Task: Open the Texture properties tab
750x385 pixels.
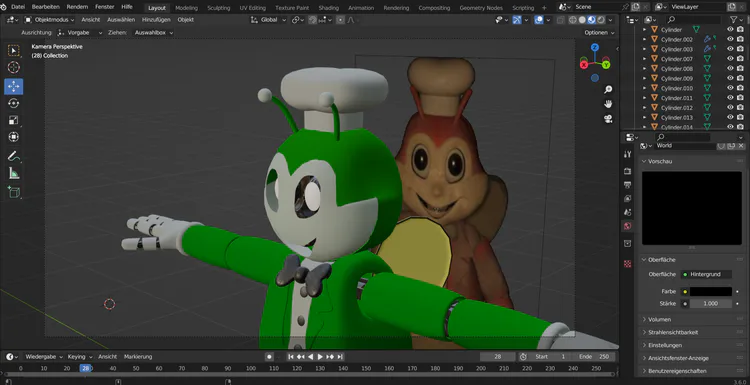Action: 628,264
